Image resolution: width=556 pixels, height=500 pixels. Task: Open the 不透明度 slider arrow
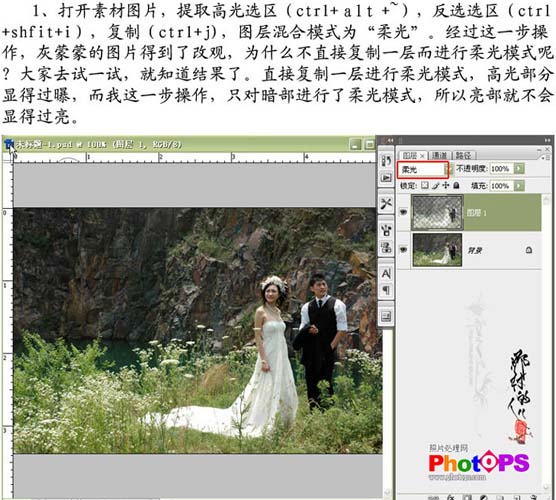click(x=519, y=168)
